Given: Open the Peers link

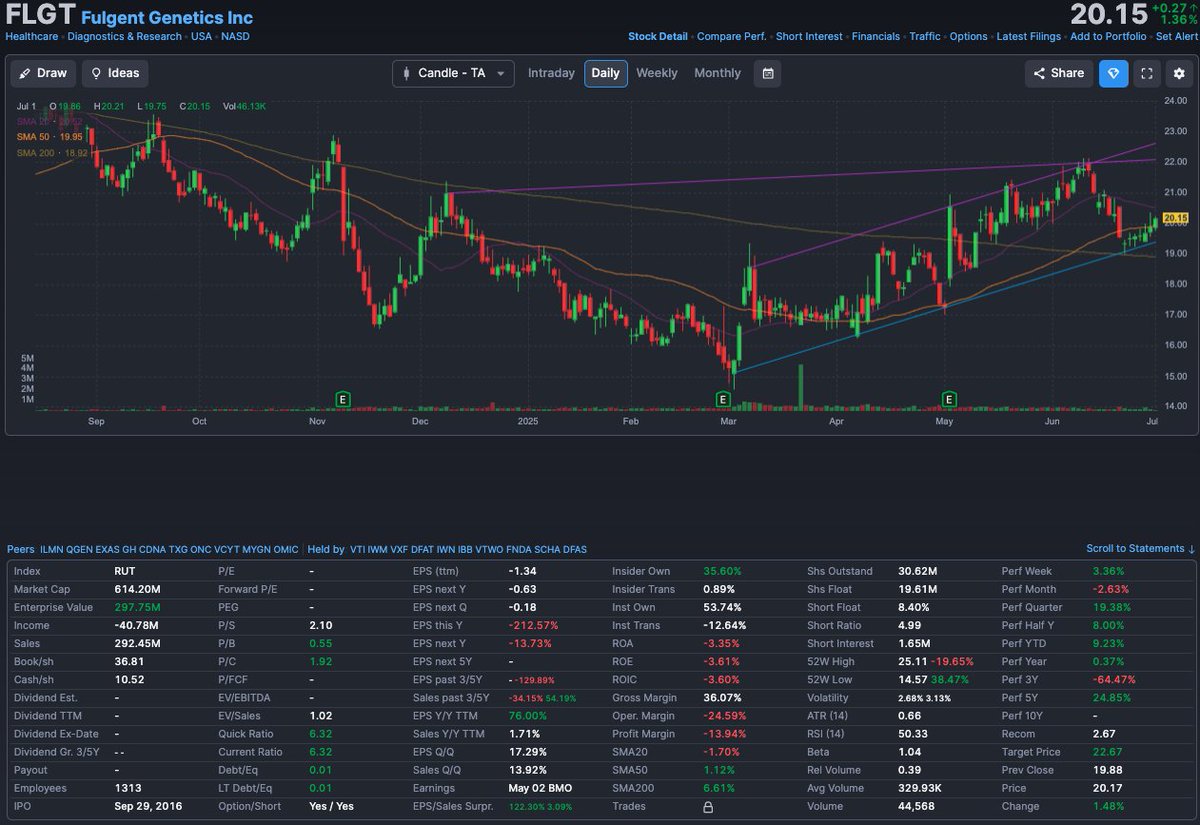Looking at the screenshot, I should [20, 550].
